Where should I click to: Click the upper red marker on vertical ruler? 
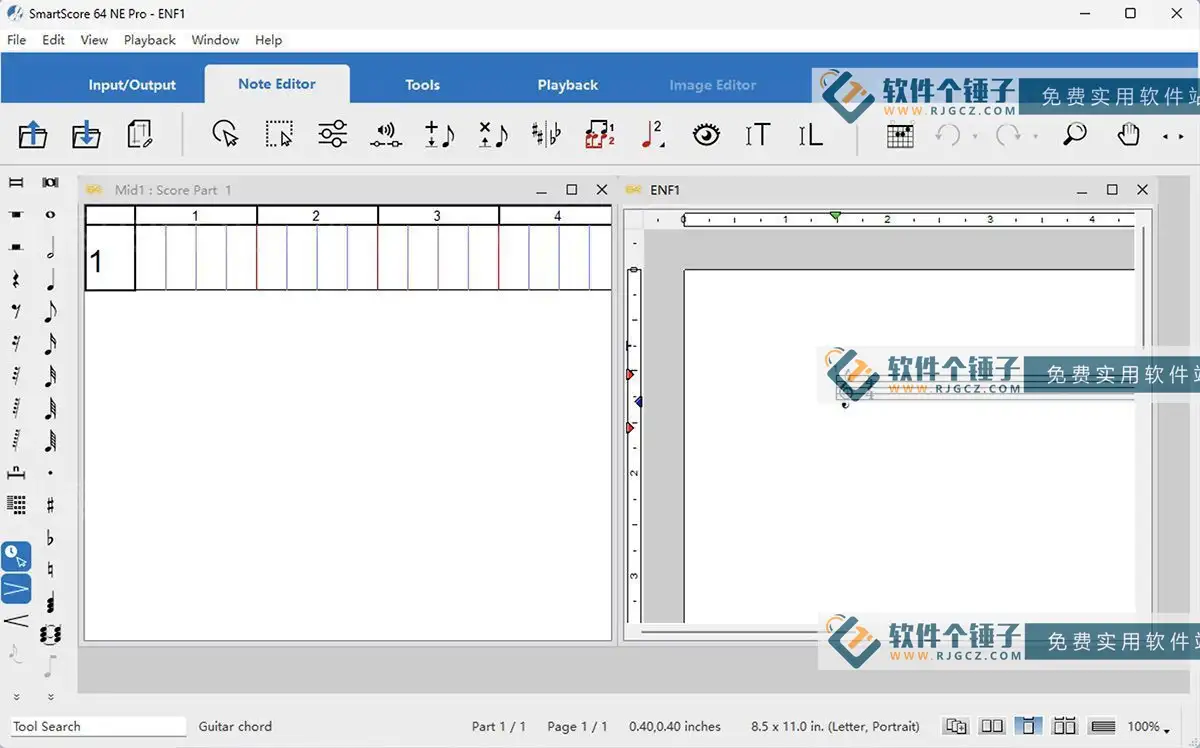(630, 374)
